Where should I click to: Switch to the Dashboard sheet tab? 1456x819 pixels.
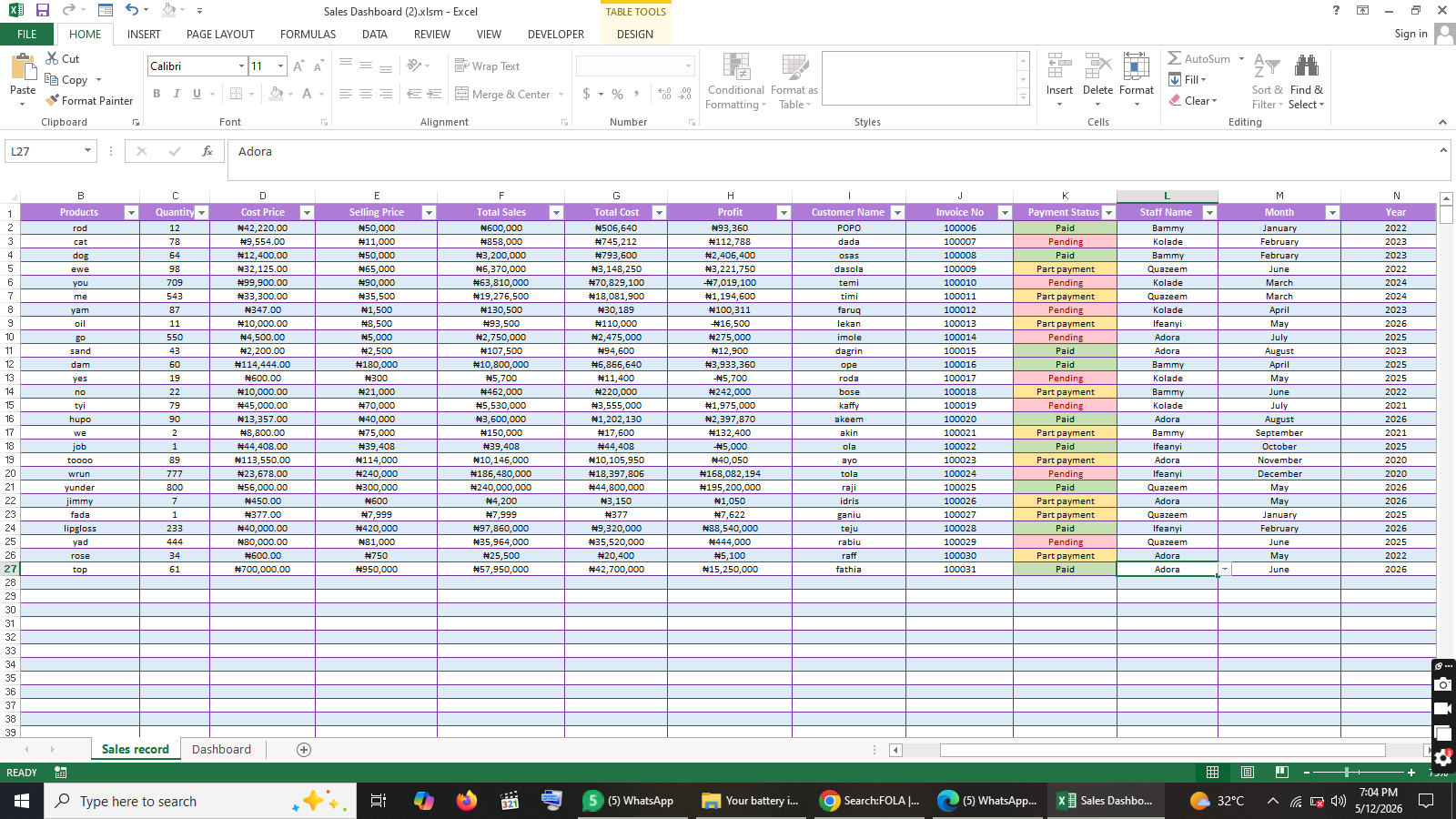click(x=221, y=750)
